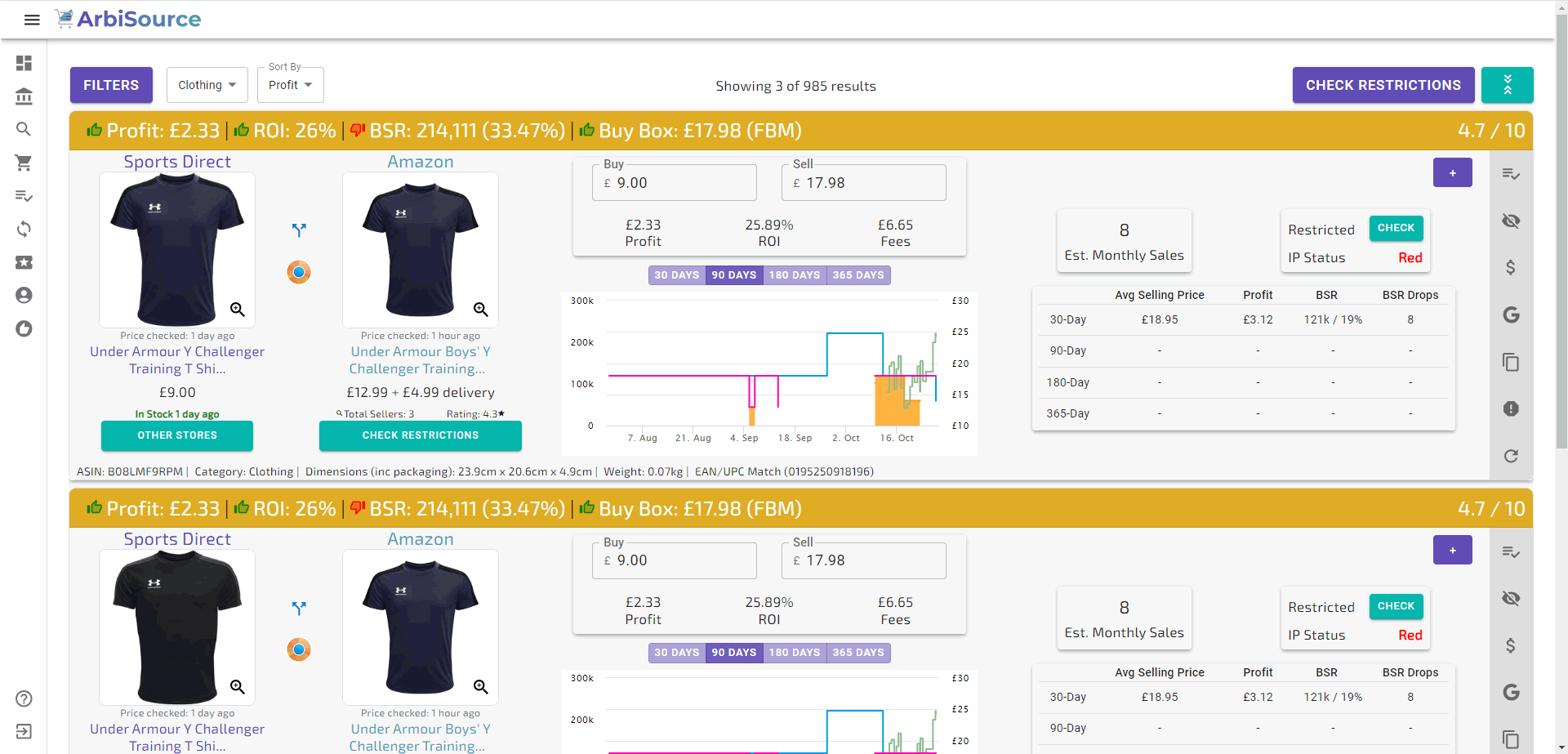Open the sync arrows icon in the sidebar
1568x754 pixels.
point(24,229)
